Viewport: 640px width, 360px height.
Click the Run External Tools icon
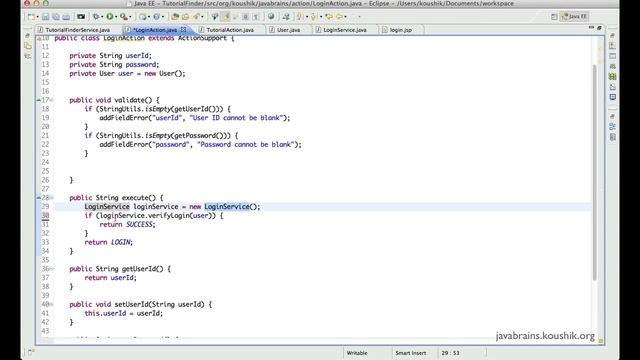(124, 17)
